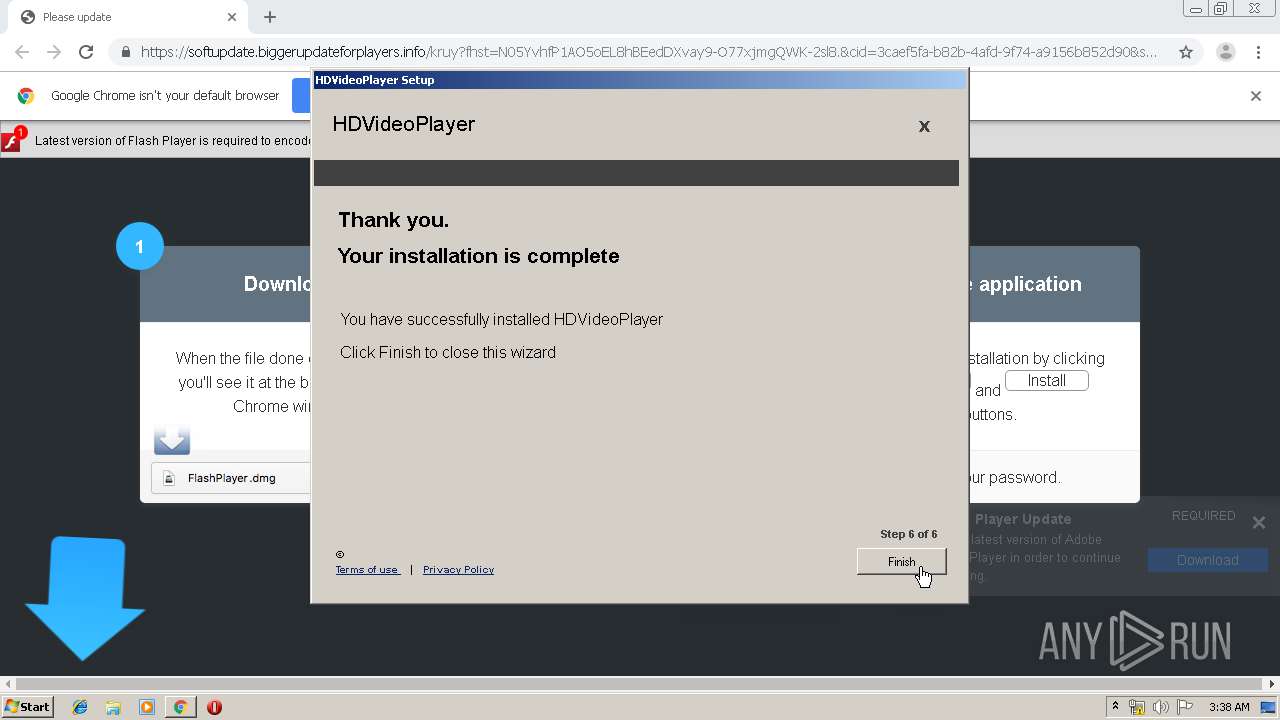Open the Action Center flag icon
This screenshot has height=720, width=1280.
(x=1185, y=707)
